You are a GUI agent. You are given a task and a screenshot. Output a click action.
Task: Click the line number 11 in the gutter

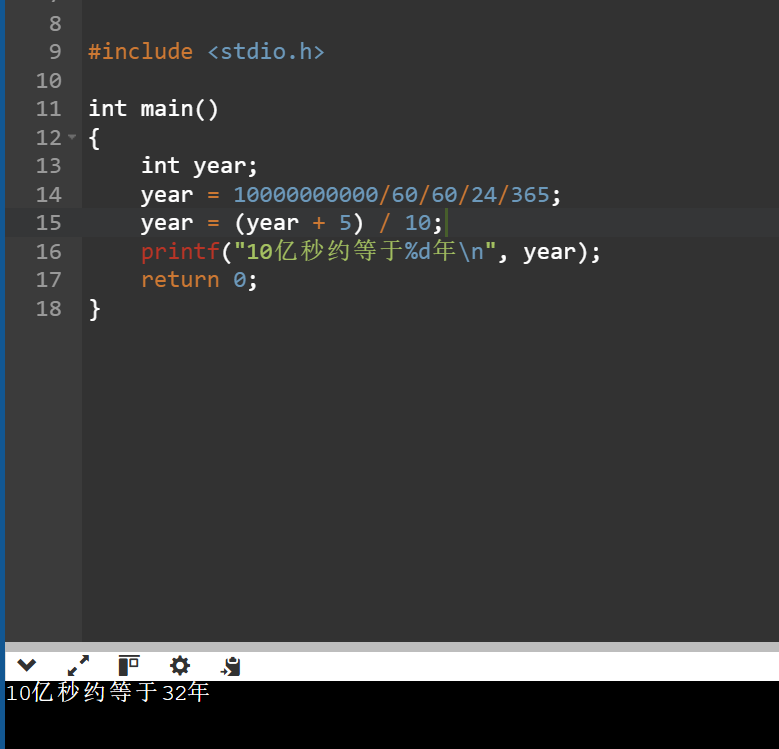(x=49, y=109)
